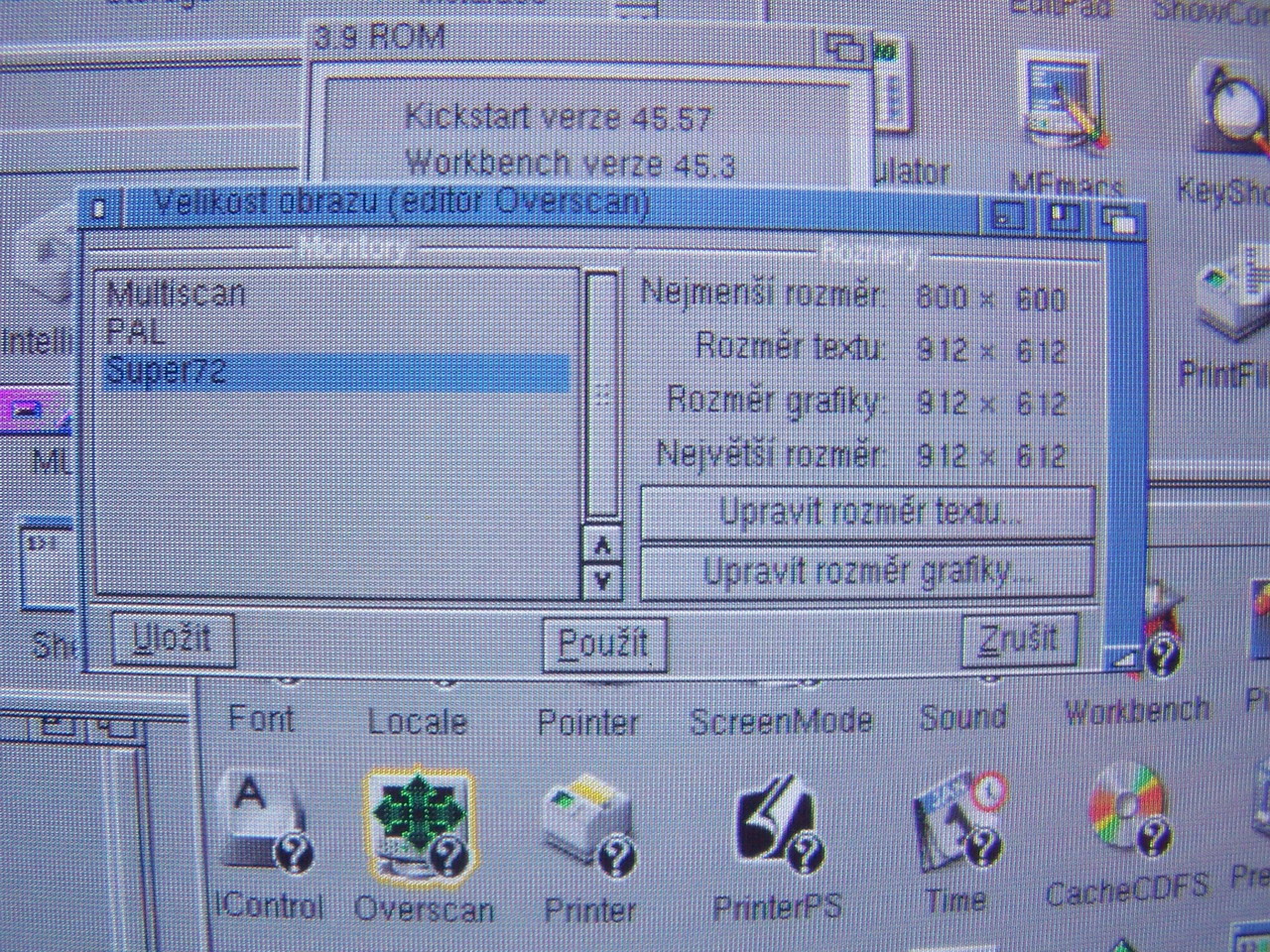Click the Uložit button
The image size is (1270, 952).
pos(173,639)
